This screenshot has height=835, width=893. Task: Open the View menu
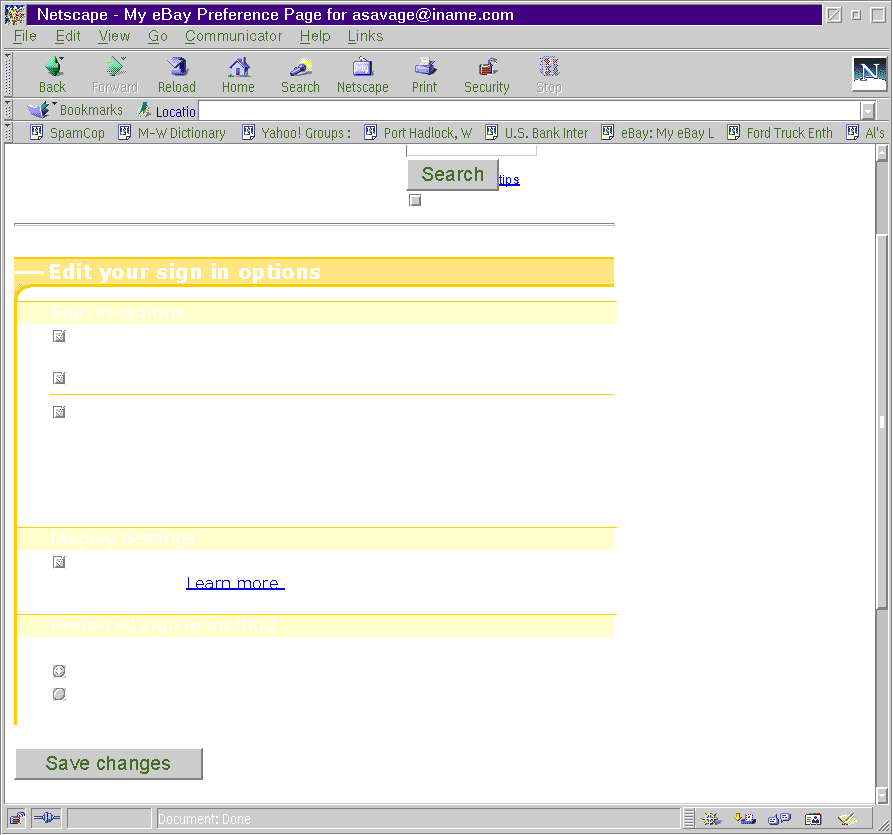pyautogui.click(x=114, y=36)
